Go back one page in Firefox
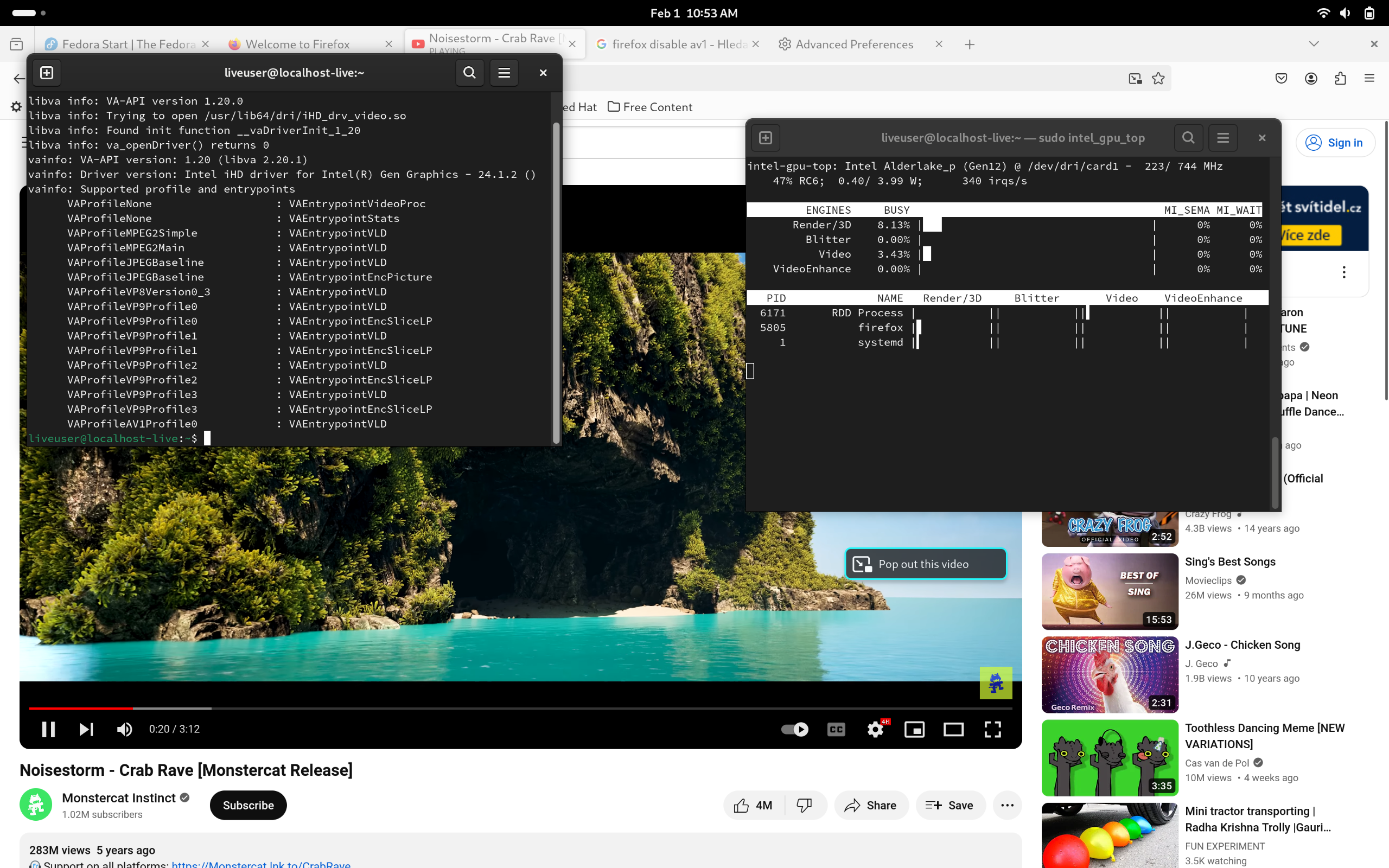This screenshot has height=868, width=1389. (x=20, y=79)
